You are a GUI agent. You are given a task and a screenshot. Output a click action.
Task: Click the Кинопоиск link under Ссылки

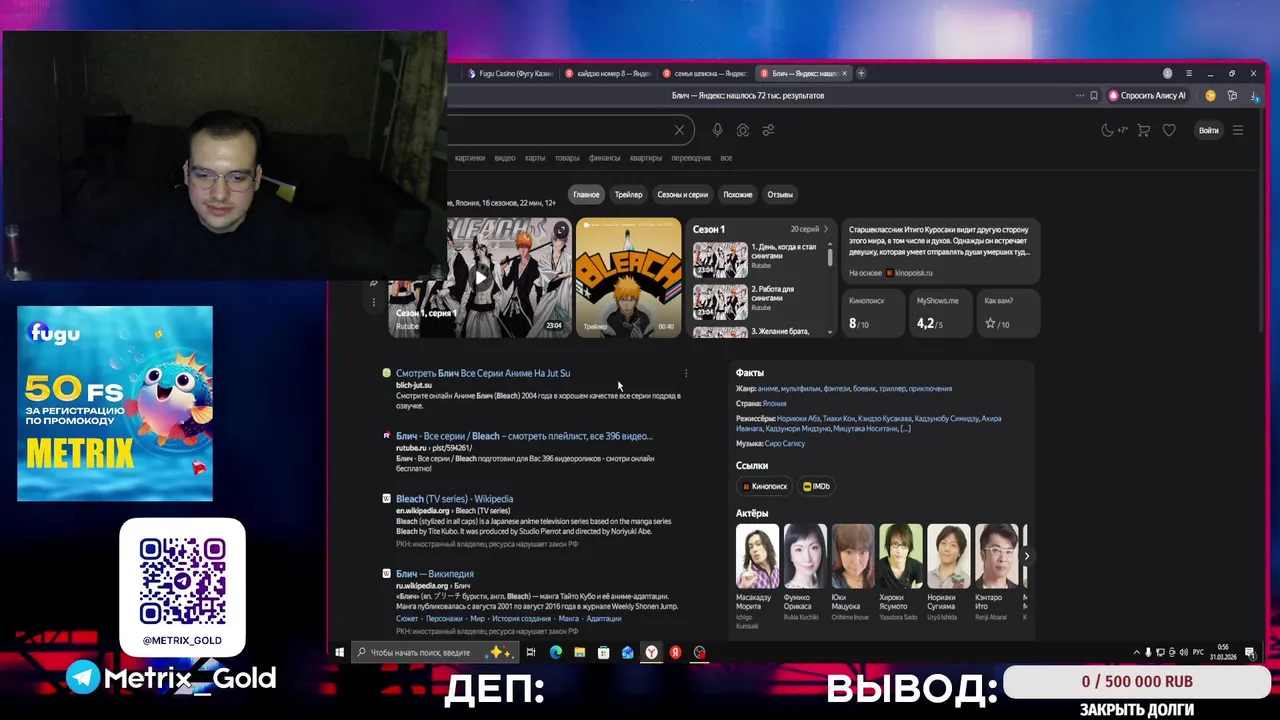coord(765,486)
